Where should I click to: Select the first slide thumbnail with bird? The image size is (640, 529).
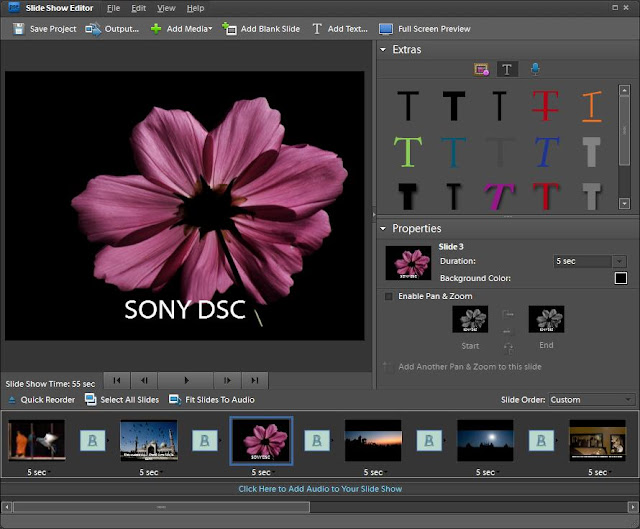pyautogui.click(x=37, y=440)
